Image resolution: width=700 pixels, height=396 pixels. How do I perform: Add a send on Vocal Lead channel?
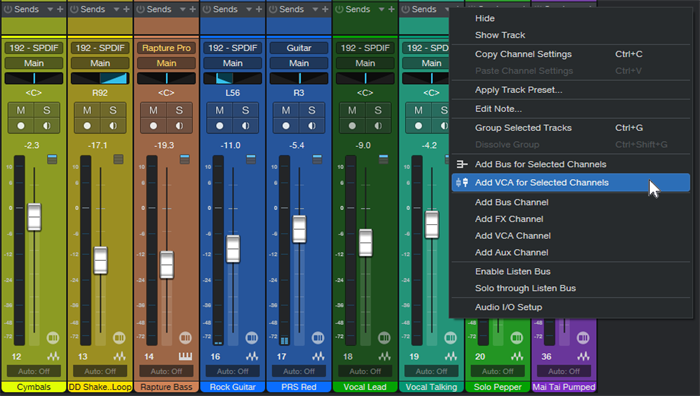click(392, 9)
